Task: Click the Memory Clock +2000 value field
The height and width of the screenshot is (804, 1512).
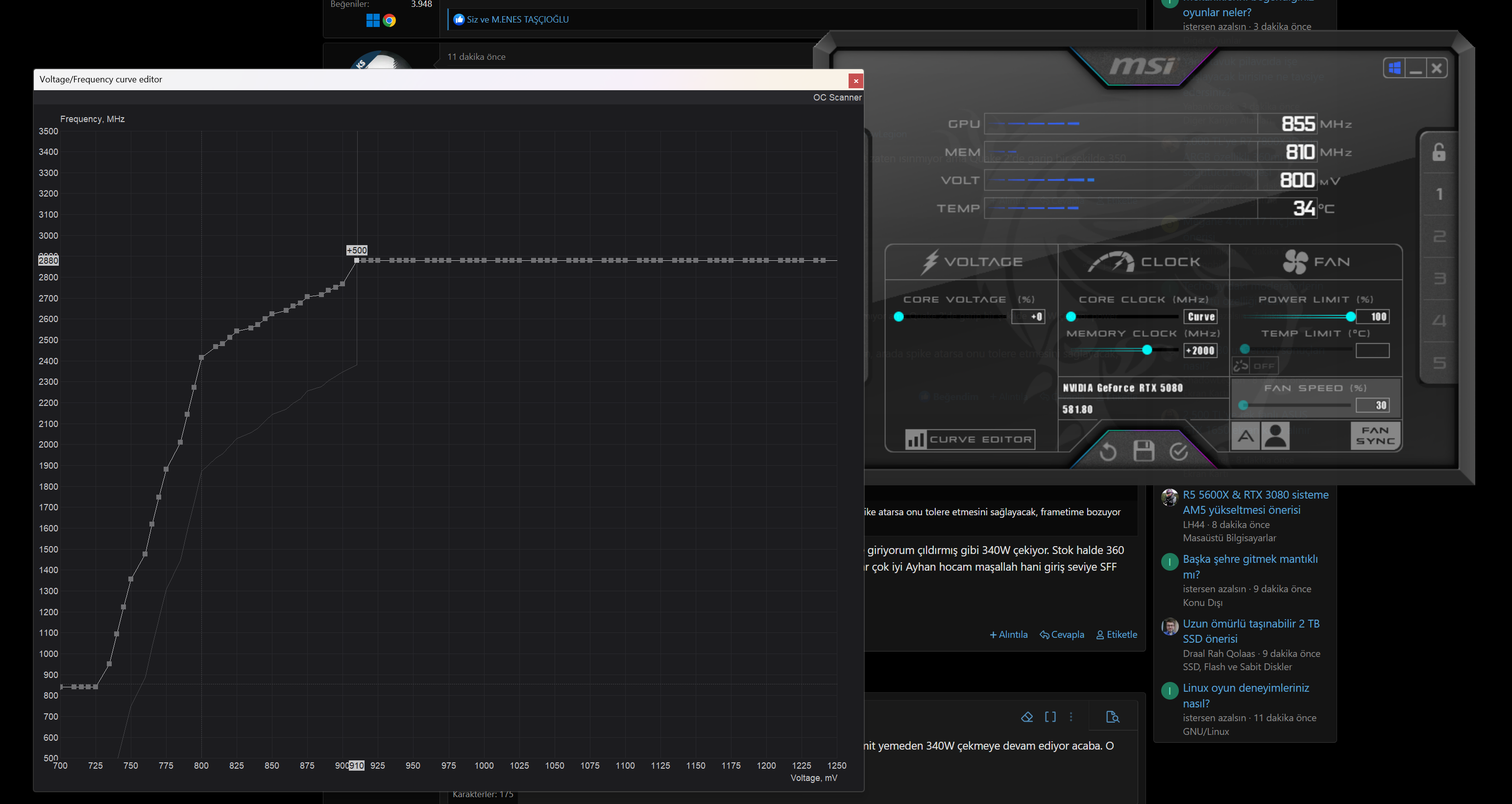Action: pos(1201,351)
